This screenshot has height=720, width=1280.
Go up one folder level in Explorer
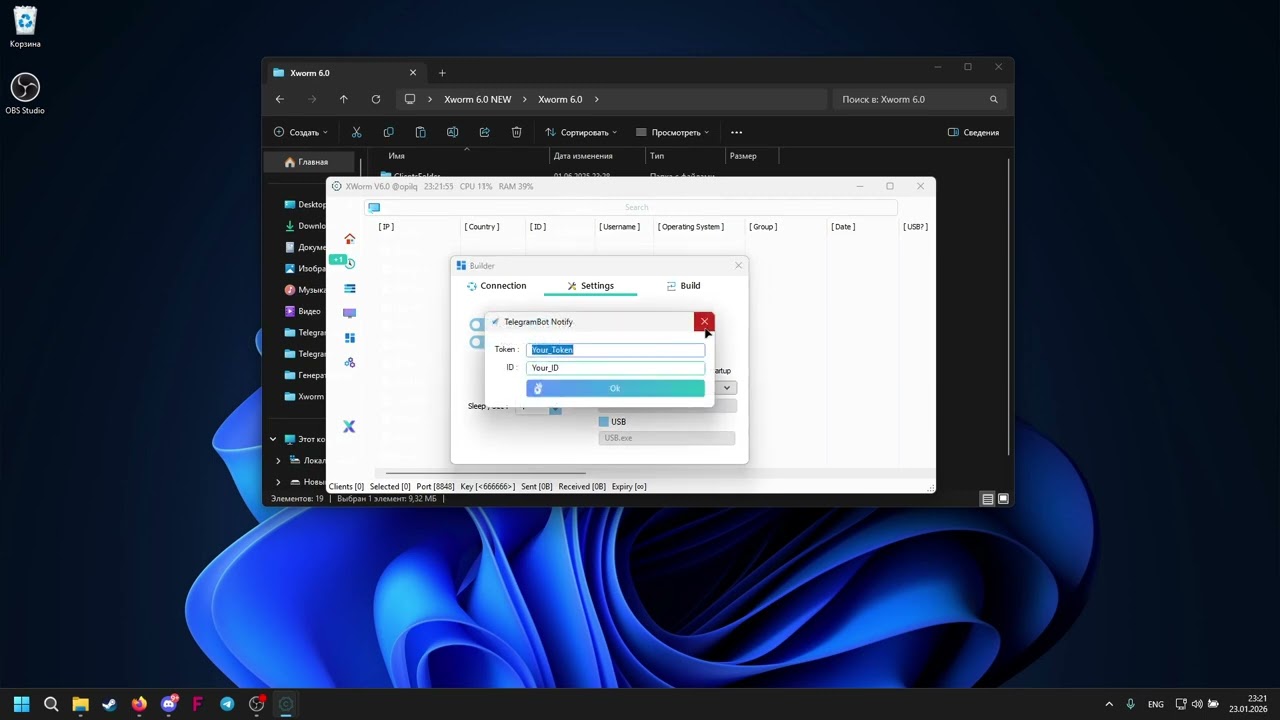(344, 99)
